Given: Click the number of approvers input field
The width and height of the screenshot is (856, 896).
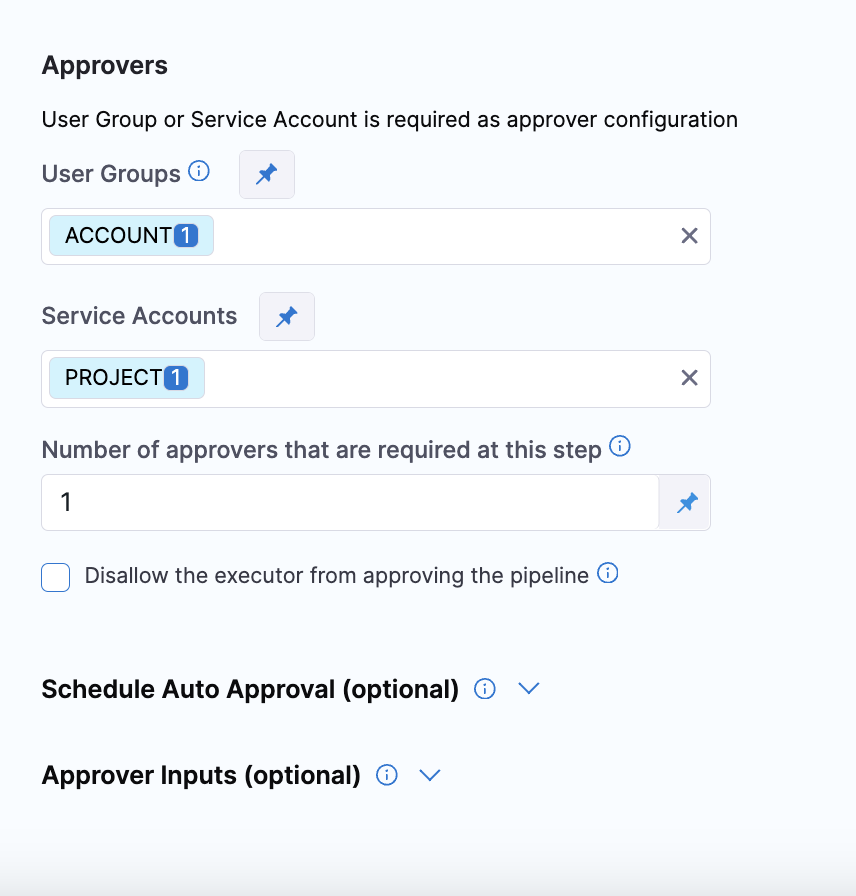Looking at the screenshot, I should [x=350, y=502].
